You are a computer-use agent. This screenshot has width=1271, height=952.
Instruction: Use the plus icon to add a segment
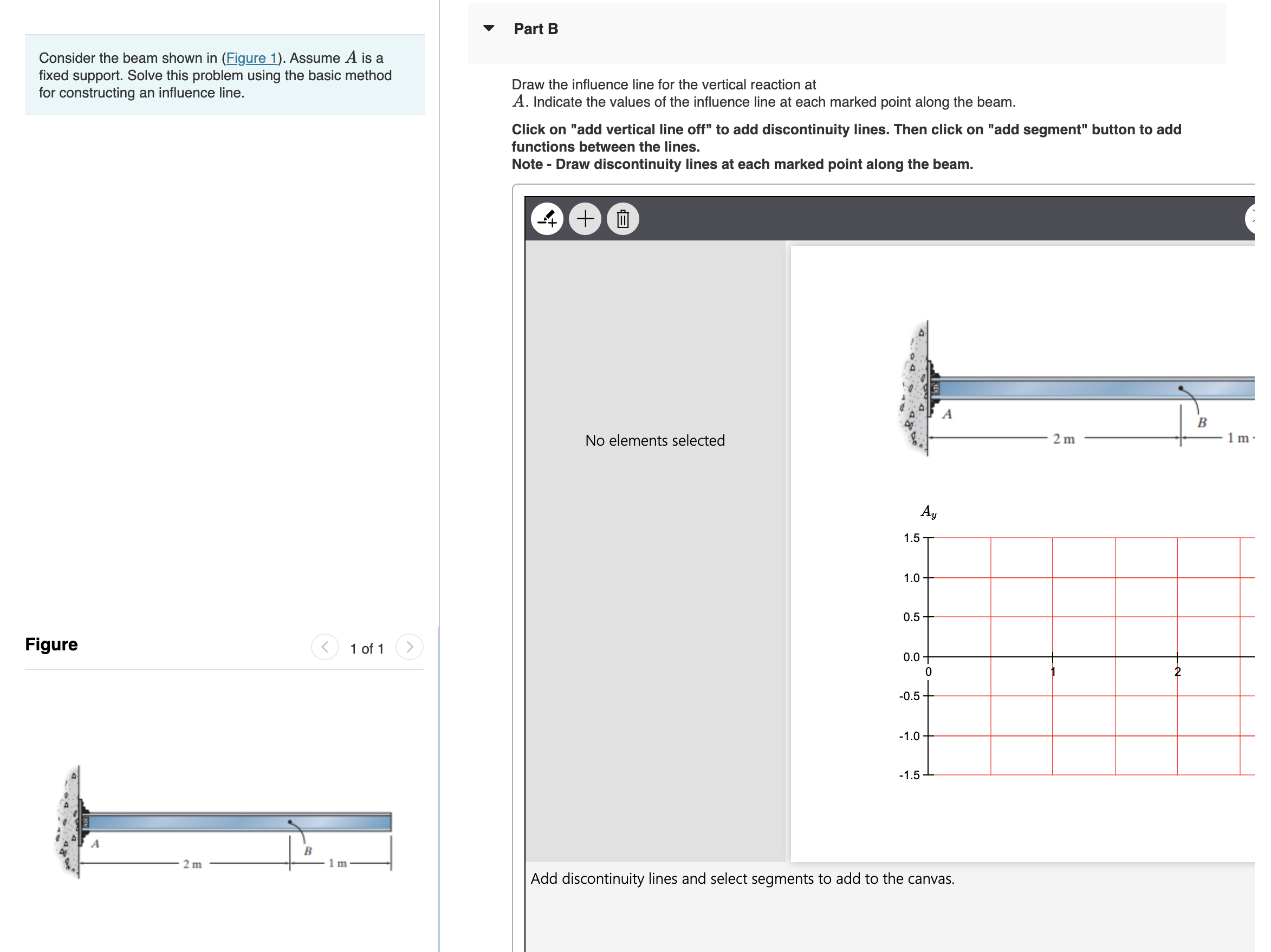coord(585,219)
